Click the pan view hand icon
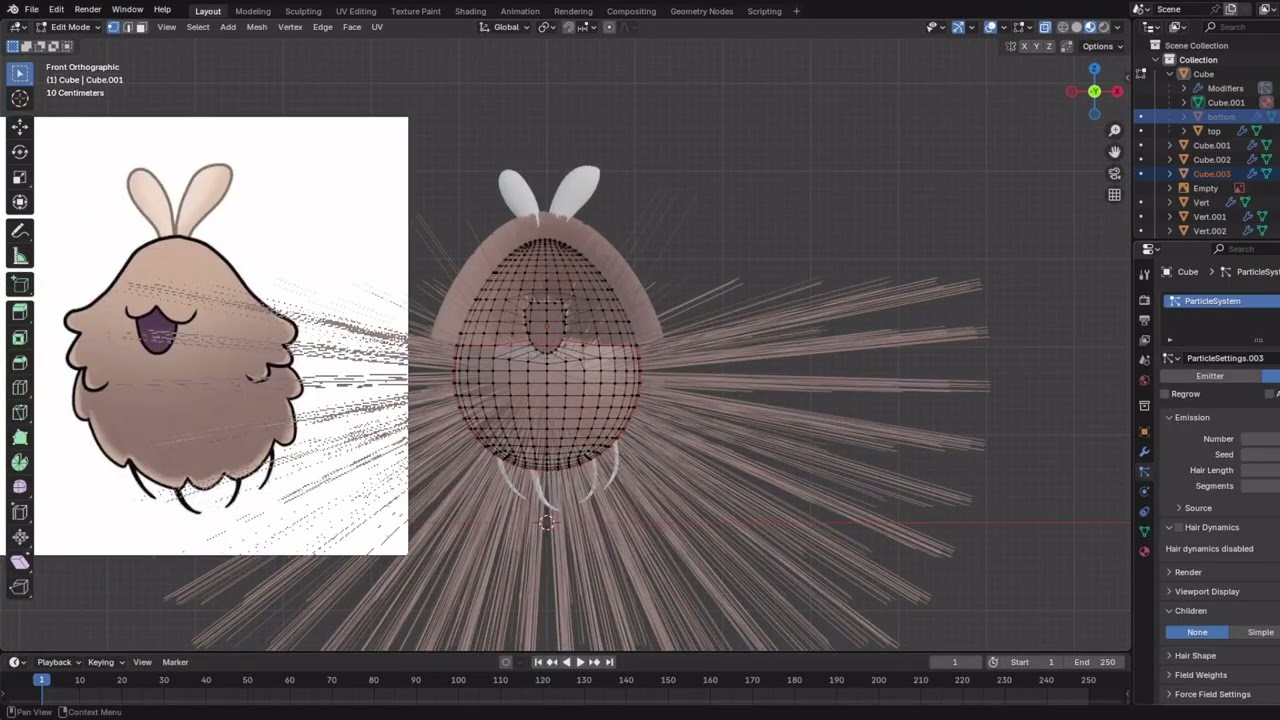This screenshot has width=1280, height=720. tap(1114, 152)
